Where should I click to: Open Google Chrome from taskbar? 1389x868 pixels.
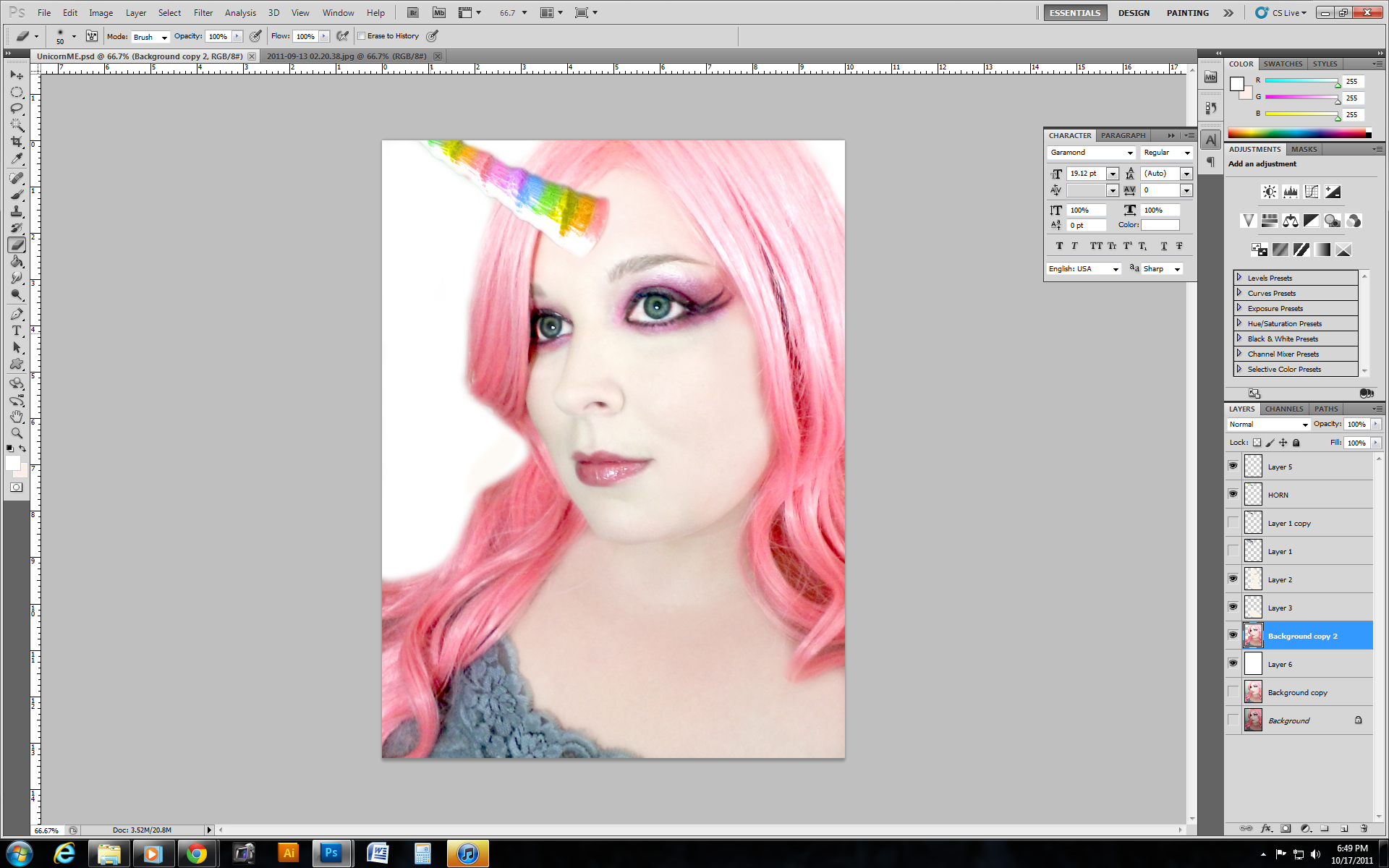point(196,854)
